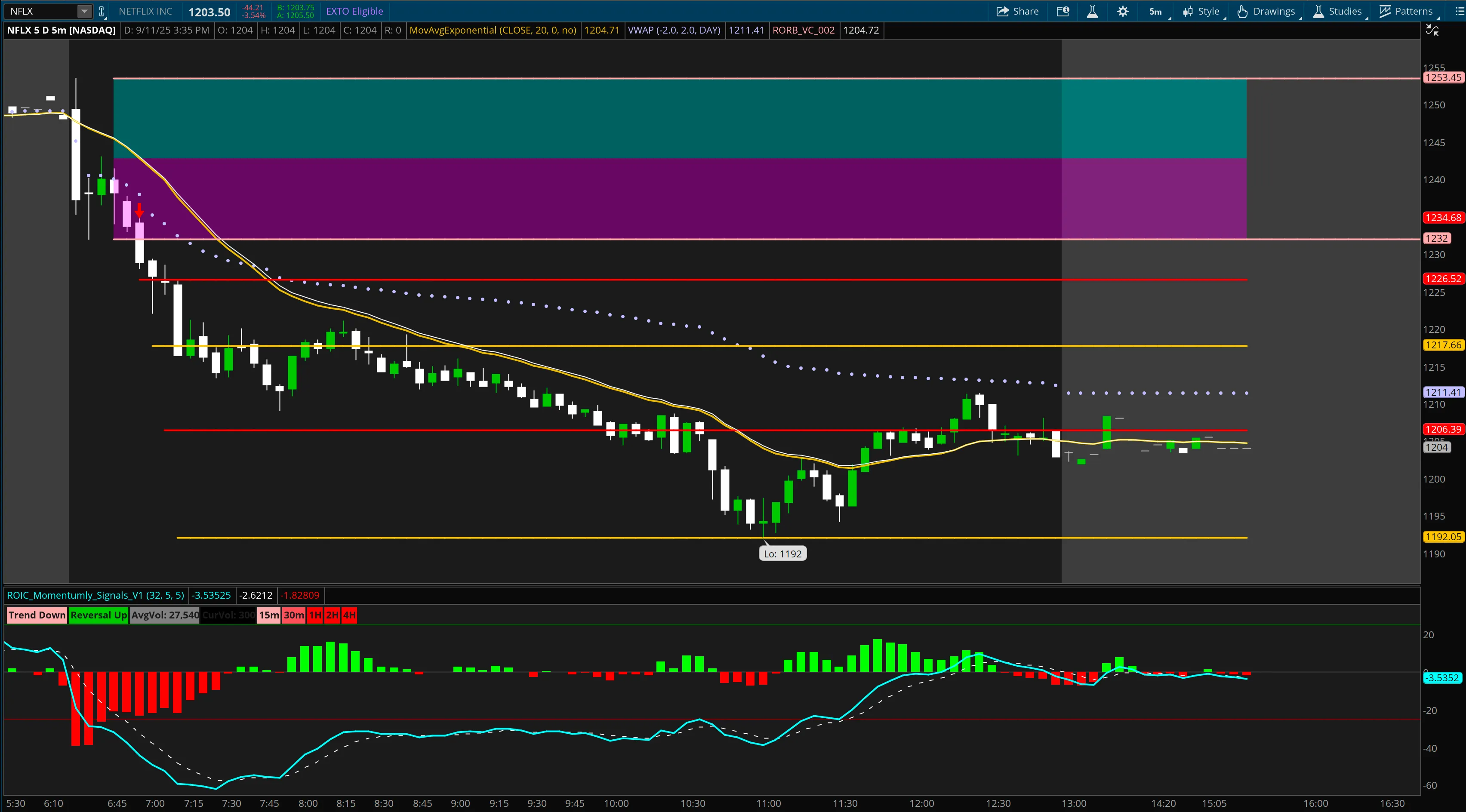Click the symbol link clipboard icon
Screen dimensions: 1466x812
tap(102, 11)
